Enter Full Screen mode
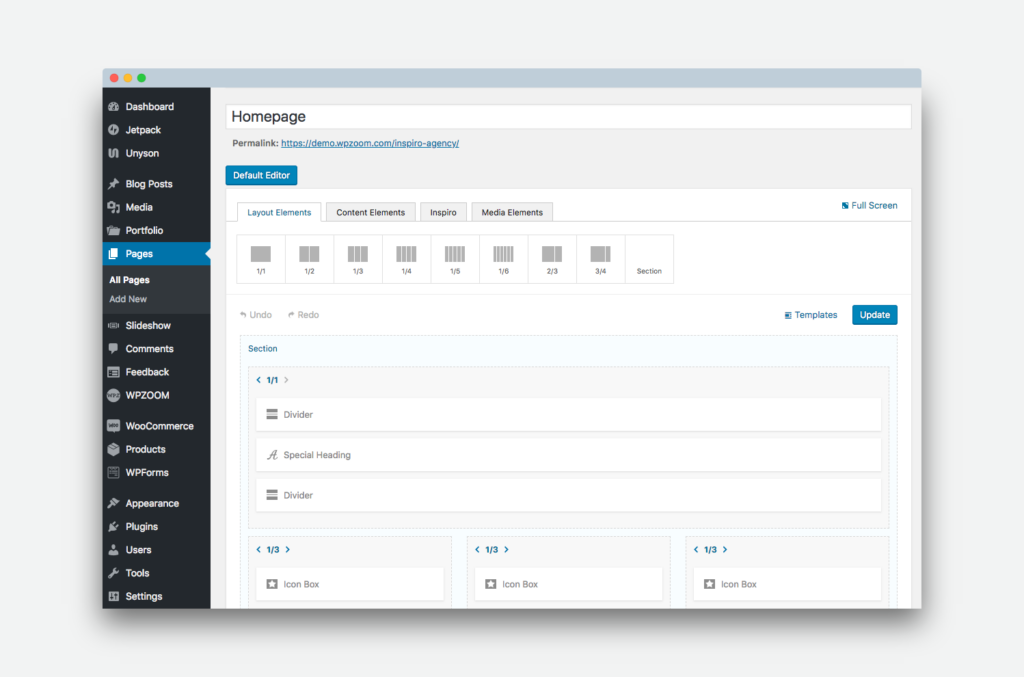 click(869, 205)
